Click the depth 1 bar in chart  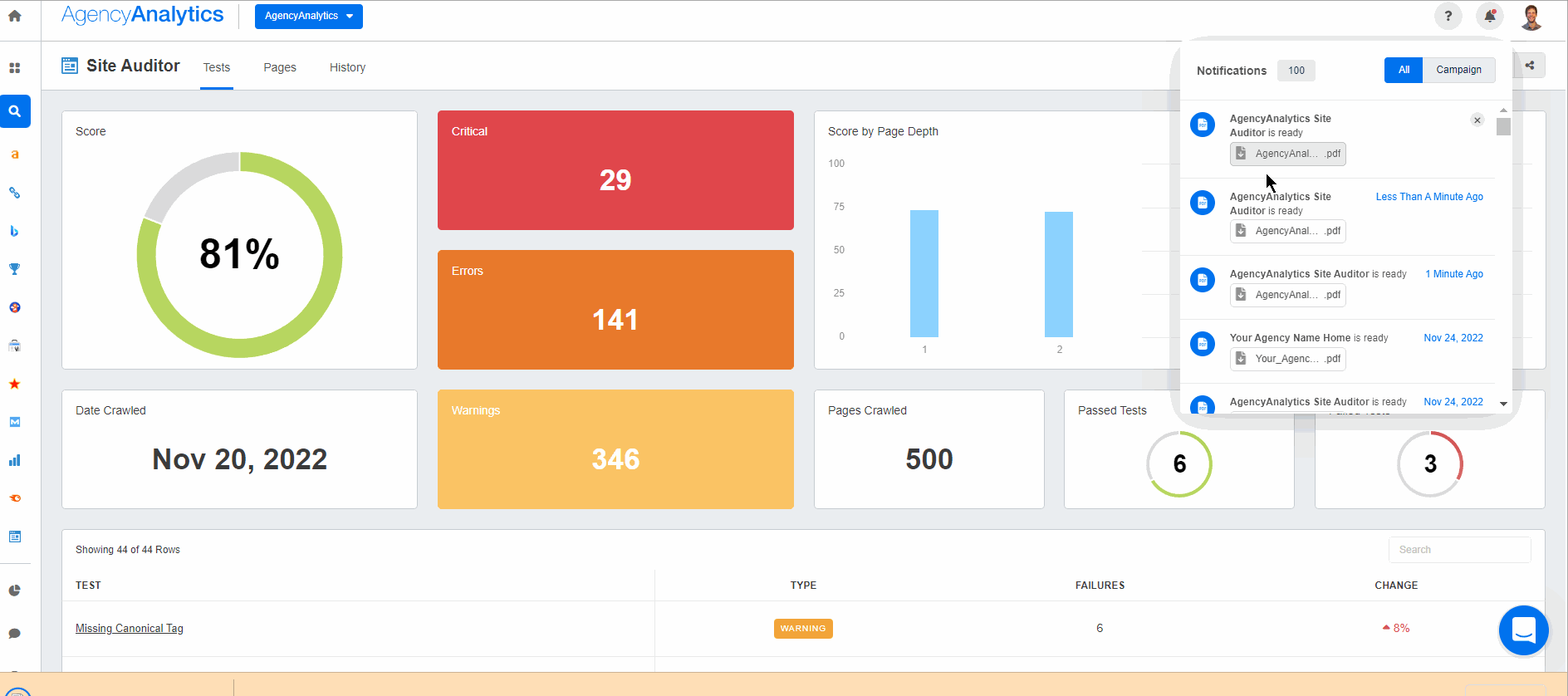924,273
